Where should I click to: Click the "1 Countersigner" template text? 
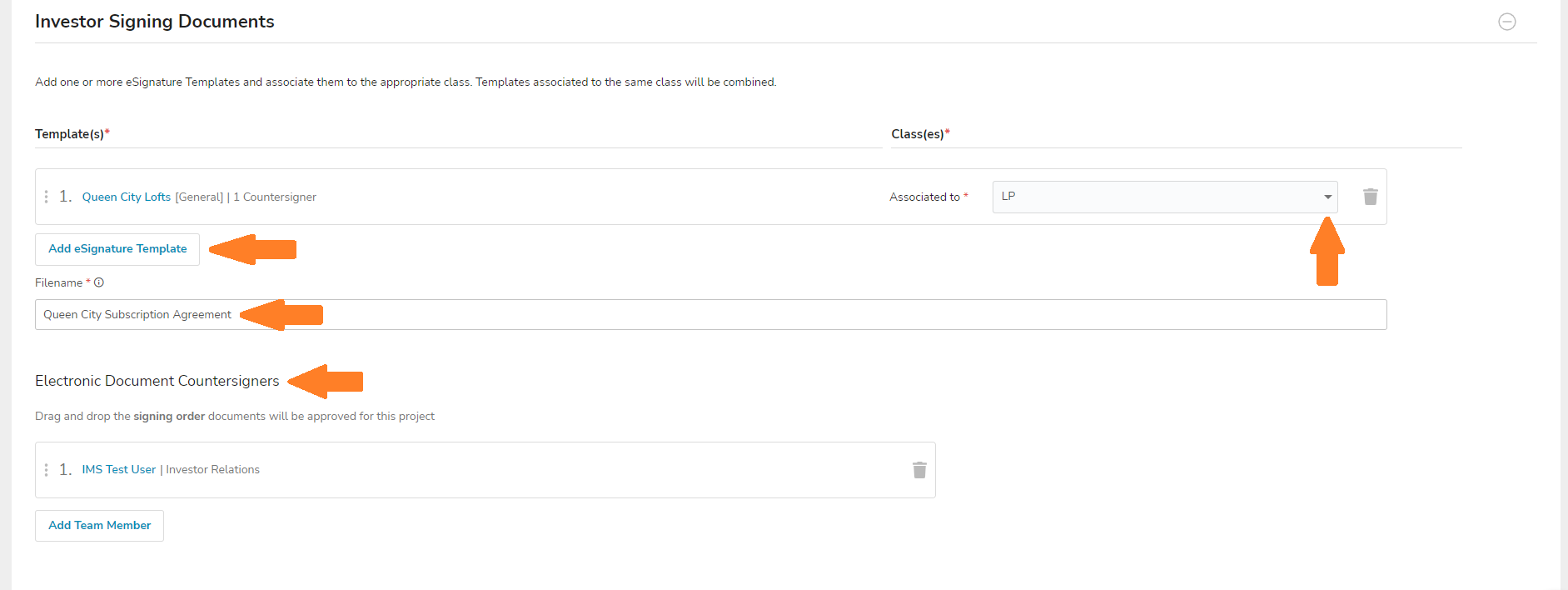tap(275, 197)
